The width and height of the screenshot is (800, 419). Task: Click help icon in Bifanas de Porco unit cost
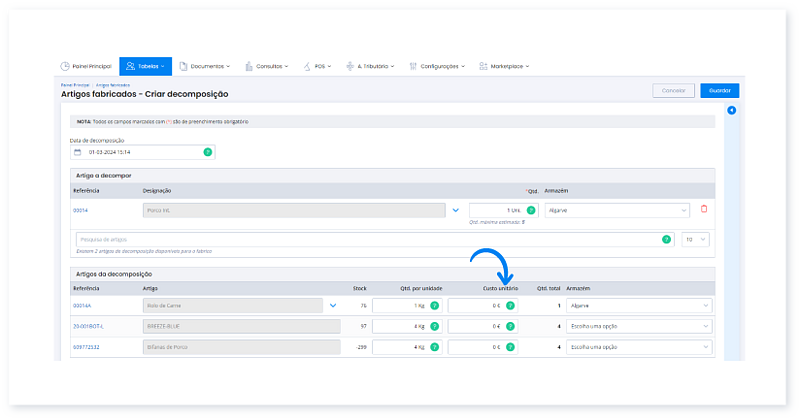point(509,347)
